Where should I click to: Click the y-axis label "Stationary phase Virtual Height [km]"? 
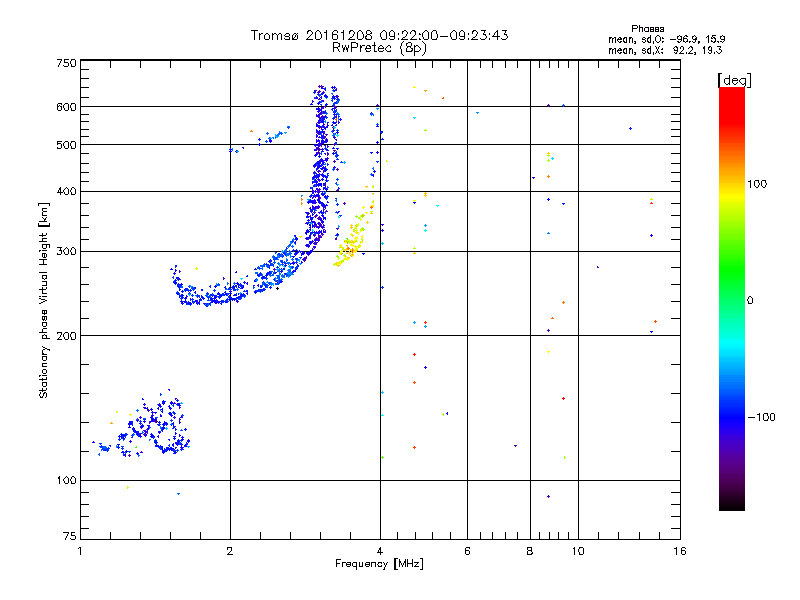[43, 301]
